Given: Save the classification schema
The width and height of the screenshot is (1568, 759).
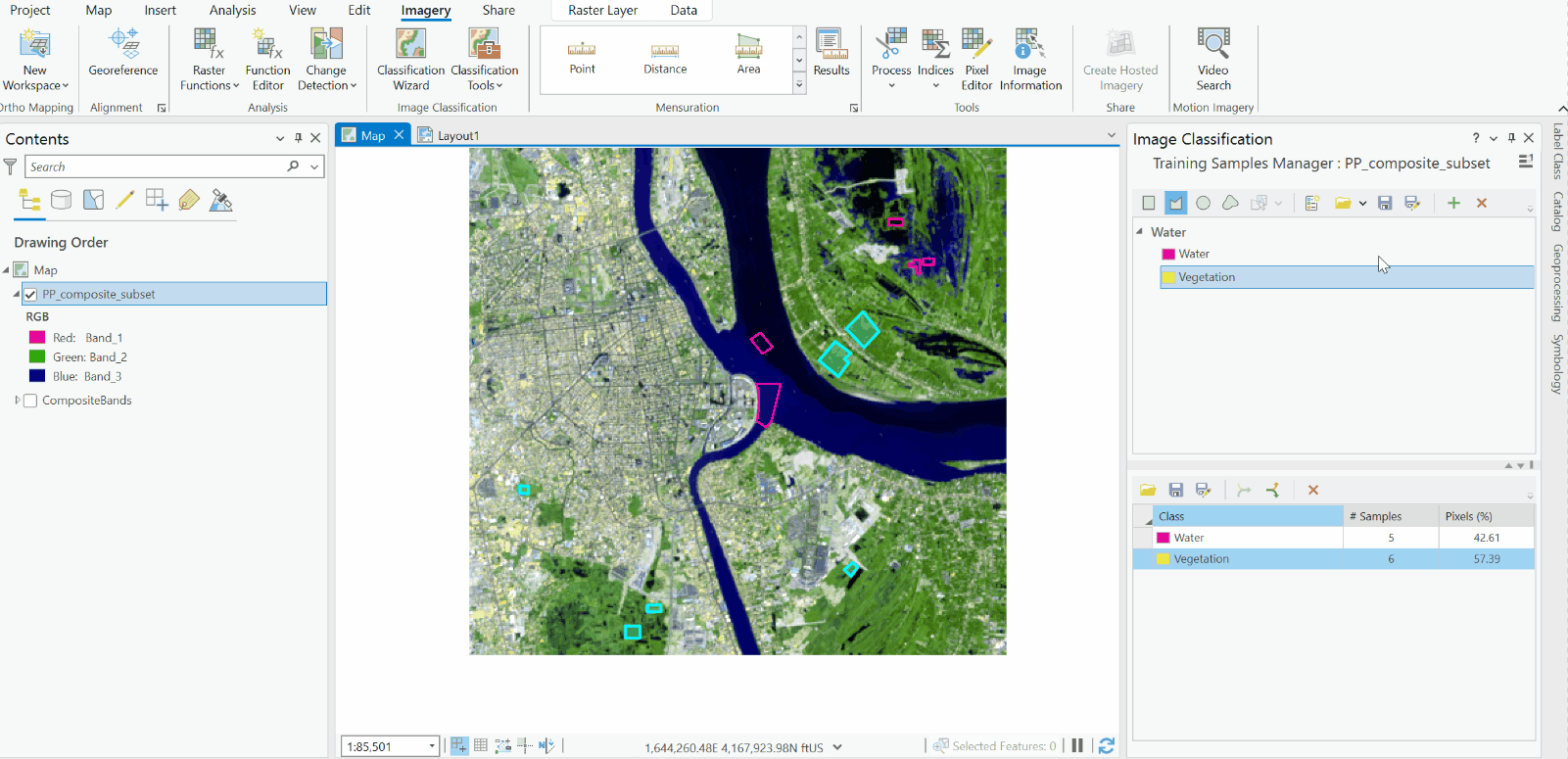Looking at the screenshot, I should [x=1385, y=203].
